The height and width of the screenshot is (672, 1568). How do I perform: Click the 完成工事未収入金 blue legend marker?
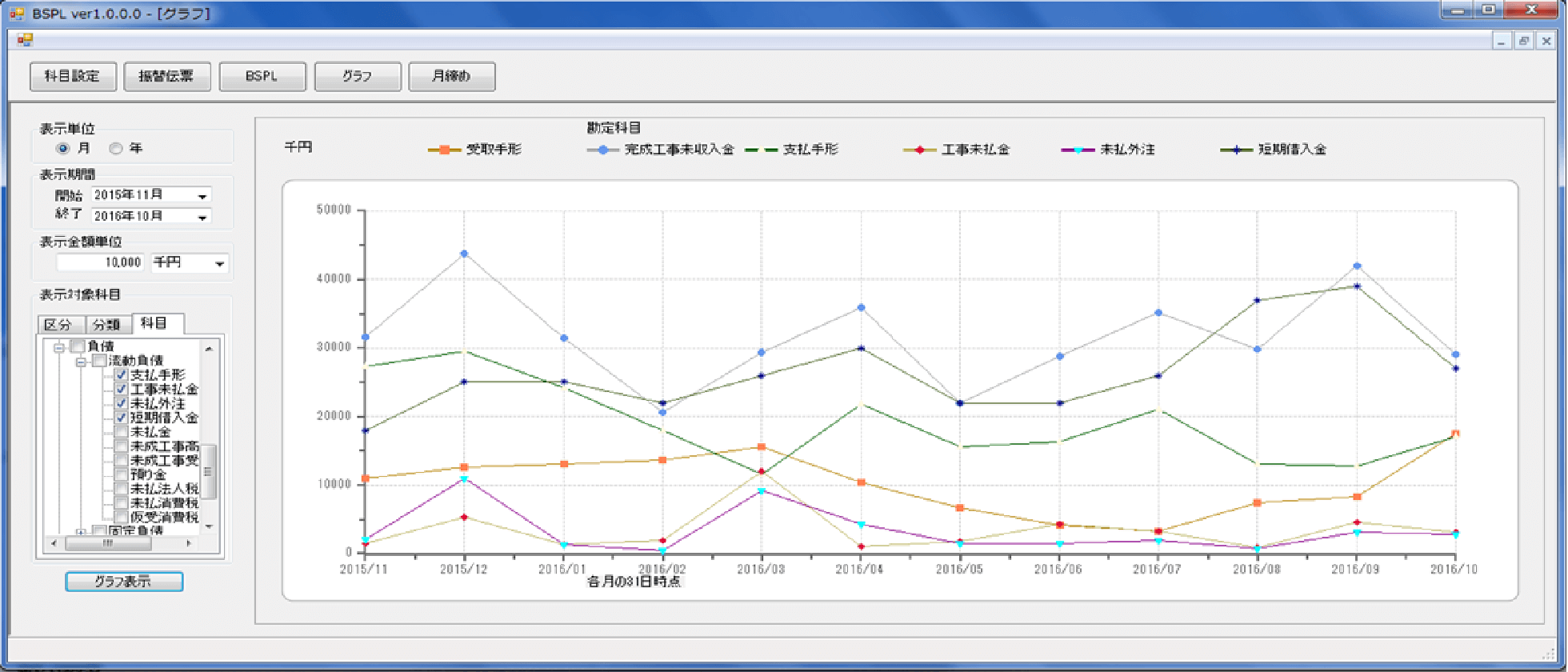pos(603,150)
